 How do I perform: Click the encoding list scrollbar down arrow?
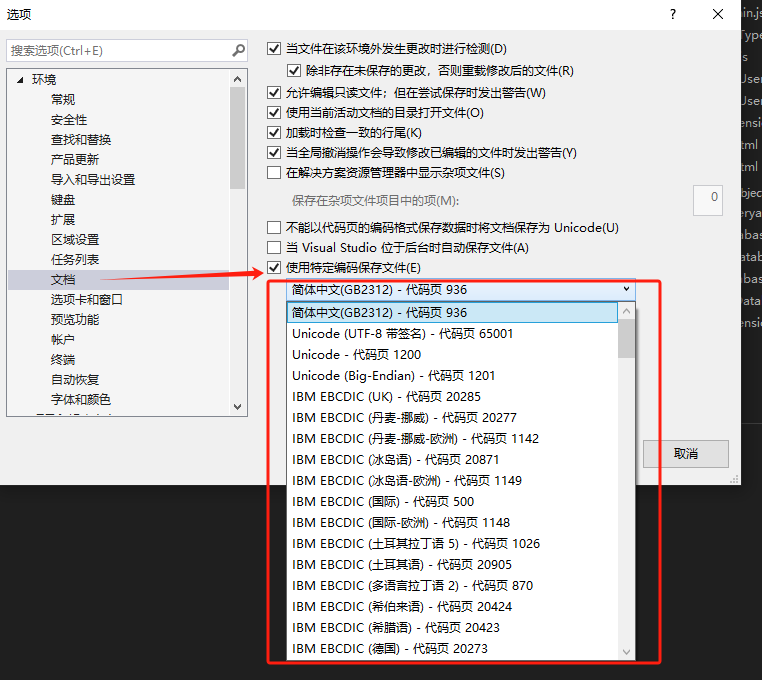tap(627, 651)
